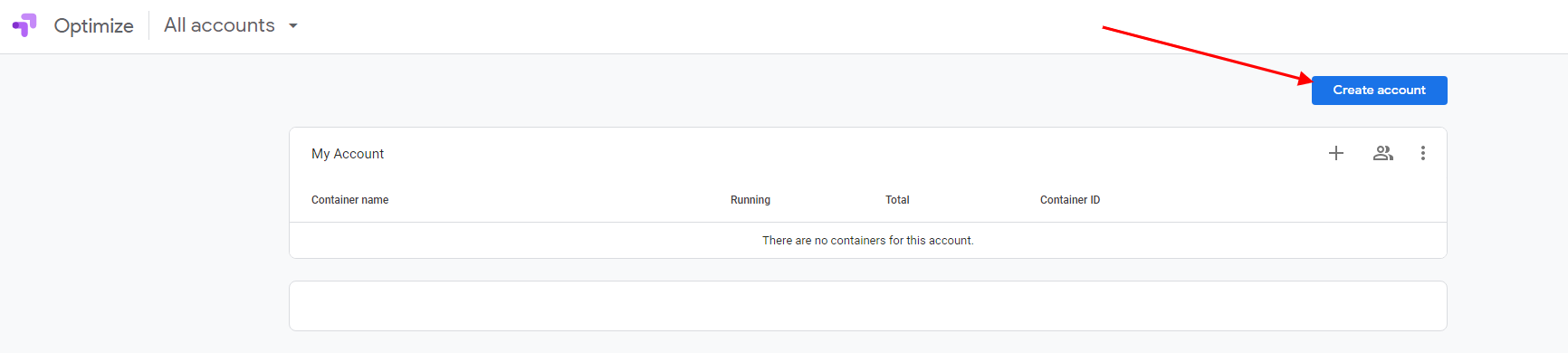Click the Running column header
1568x353 pixels.
click(751, 200)
